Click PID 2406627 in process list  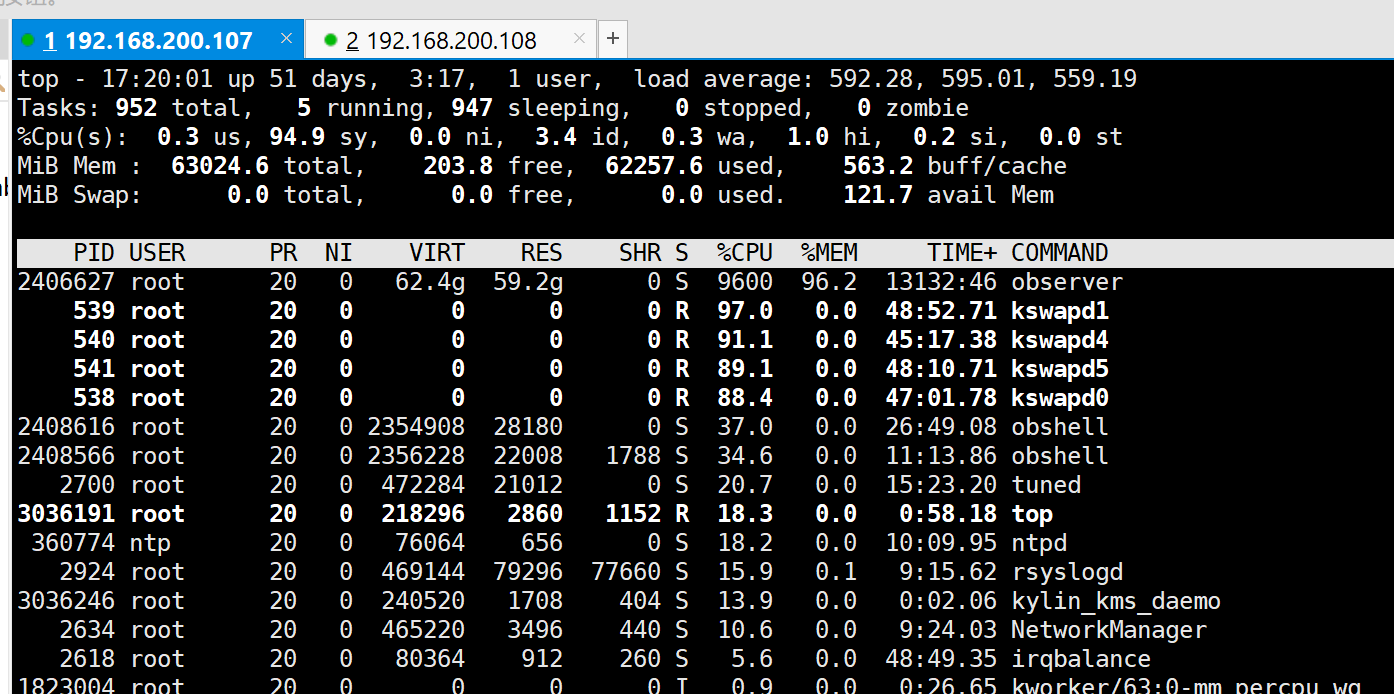(x=66, y=282)
